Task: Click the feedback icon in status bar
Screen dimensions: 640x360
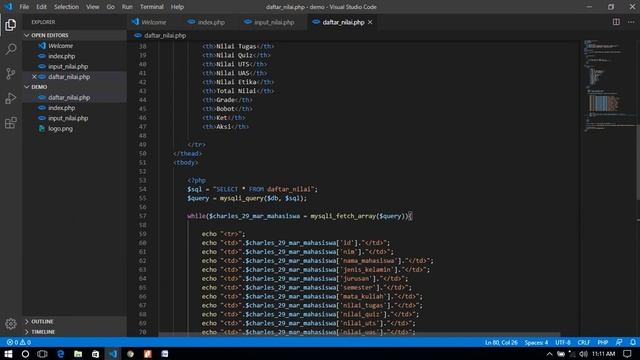Action: [619, 342]
